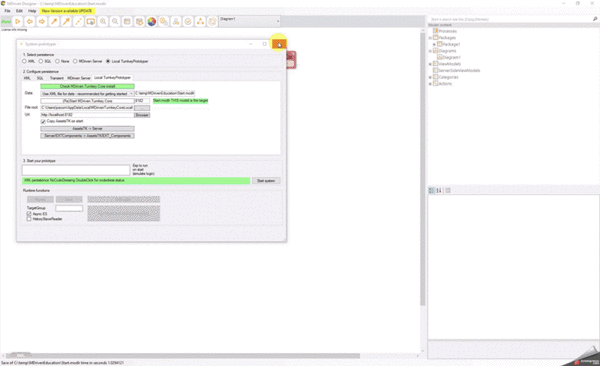Click the orange back arrow icon
600x366 pixels.
point(29,22)
